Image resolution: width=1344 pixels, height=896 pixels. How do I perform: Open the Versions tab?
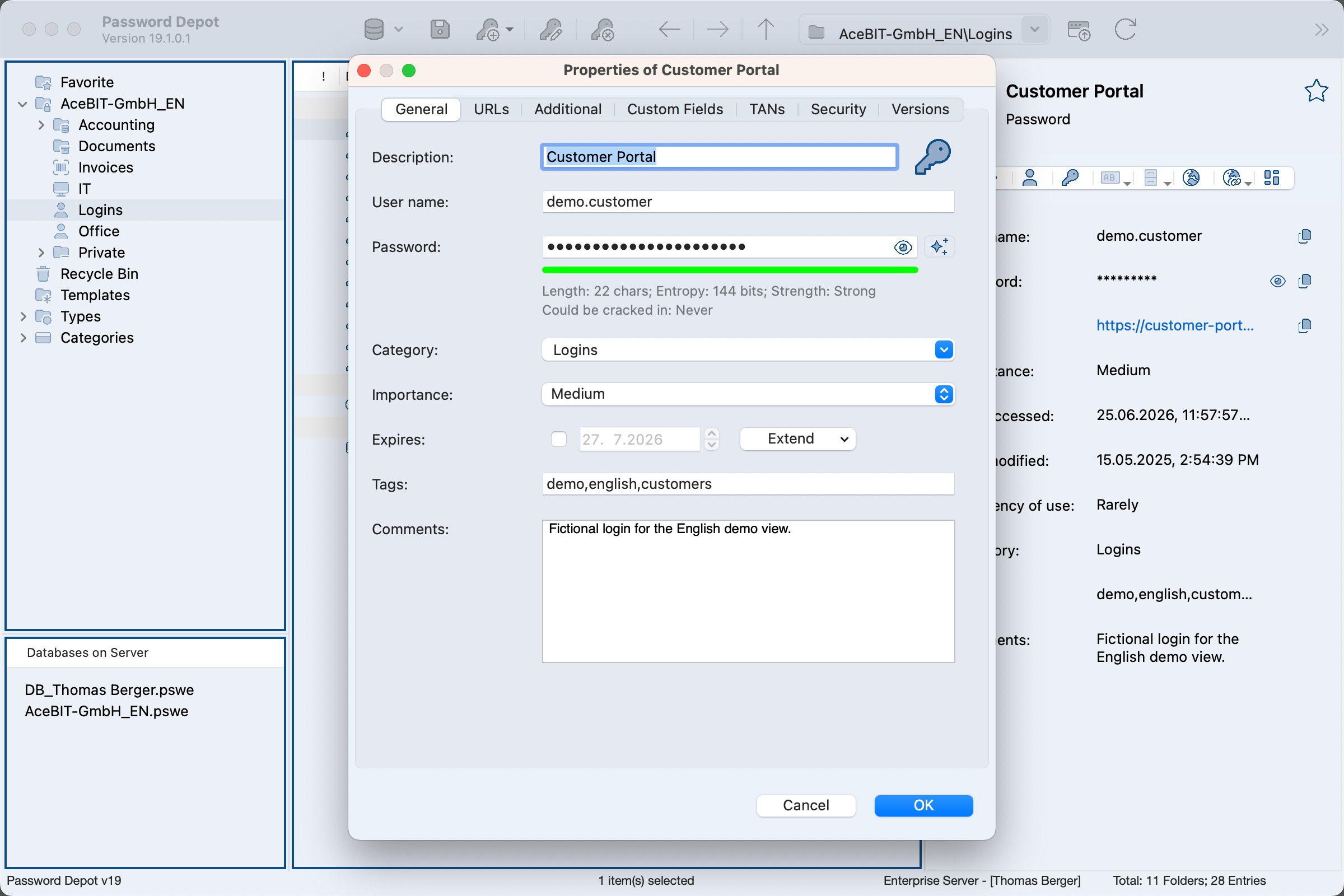click(x=920, y=109)
